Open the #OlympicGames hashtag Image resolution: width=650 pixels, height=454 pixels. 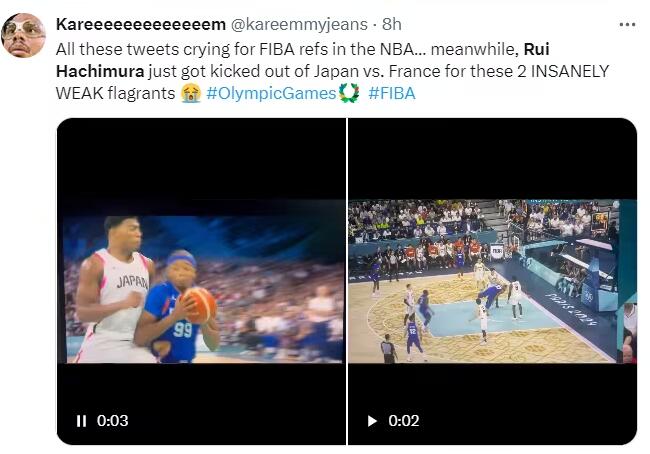[271, 93]
